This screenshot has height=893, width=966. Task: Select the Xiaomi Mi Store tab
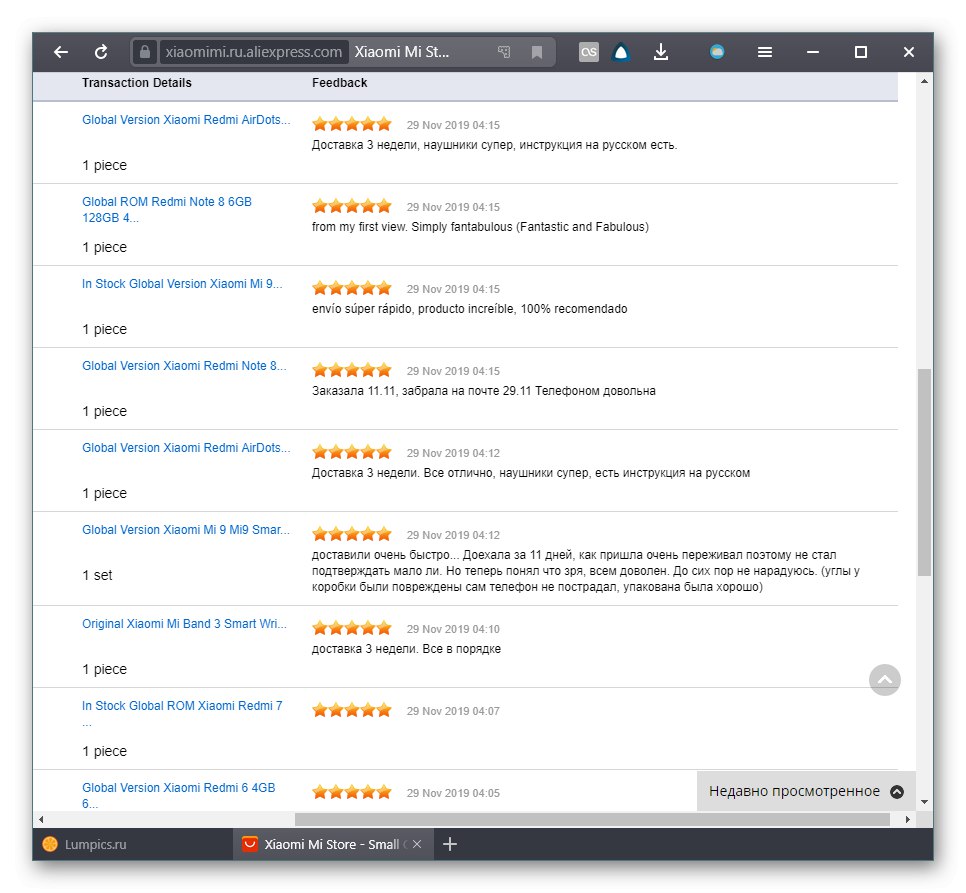[x=333, y=844]
